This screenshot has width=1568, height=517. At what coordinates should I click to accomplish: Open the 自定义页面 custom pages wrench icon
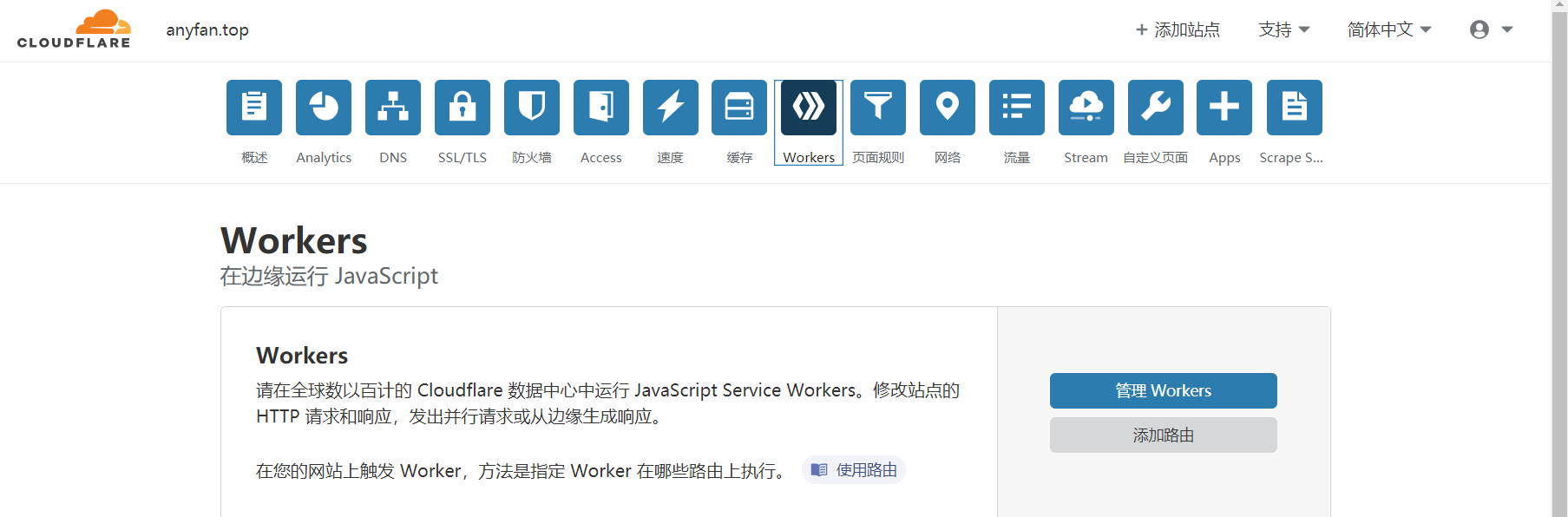[x=1156, y=108]
